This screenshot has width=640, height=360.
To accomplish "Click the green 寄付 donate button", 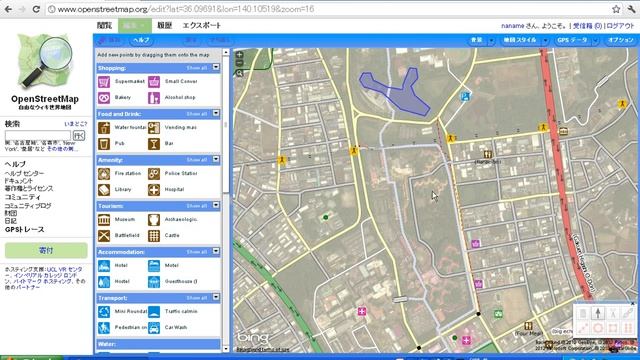I will 46,250.
